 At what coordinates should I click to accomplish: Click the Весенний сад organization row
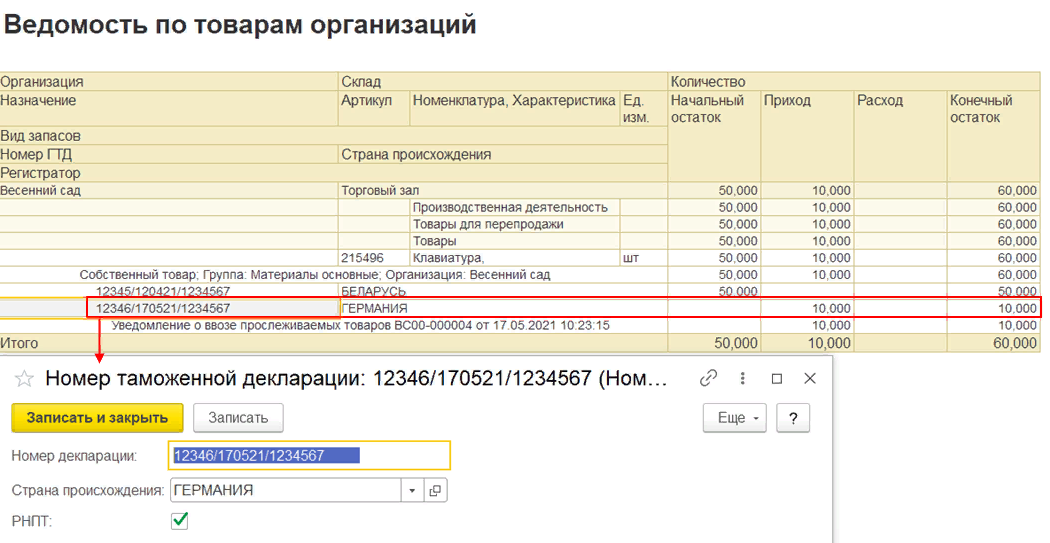point(41,190)
